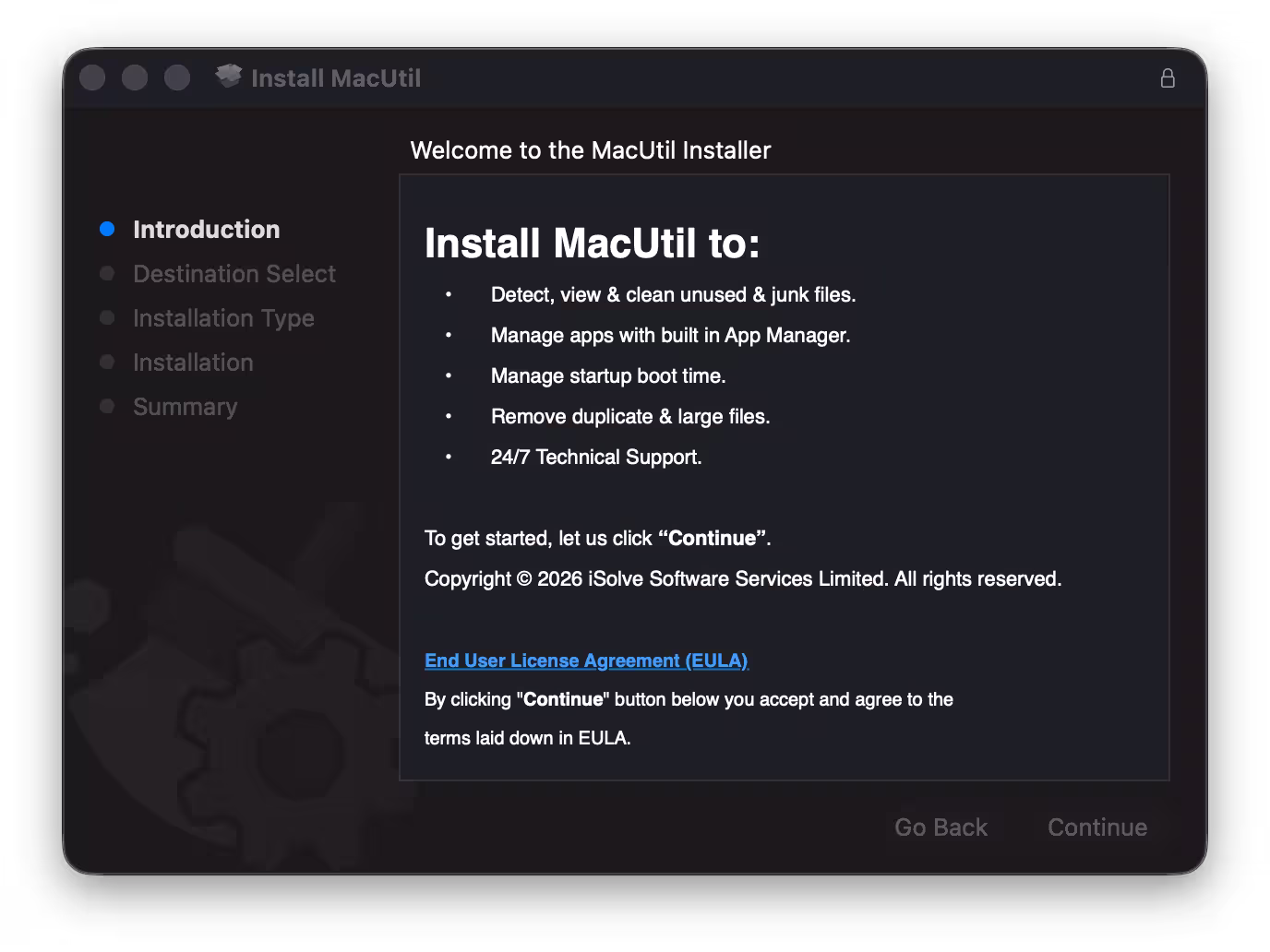Click the "By clicking Continue button below" sentence
This screenshot has height=952, width=1270.
(x=689, y=699)
